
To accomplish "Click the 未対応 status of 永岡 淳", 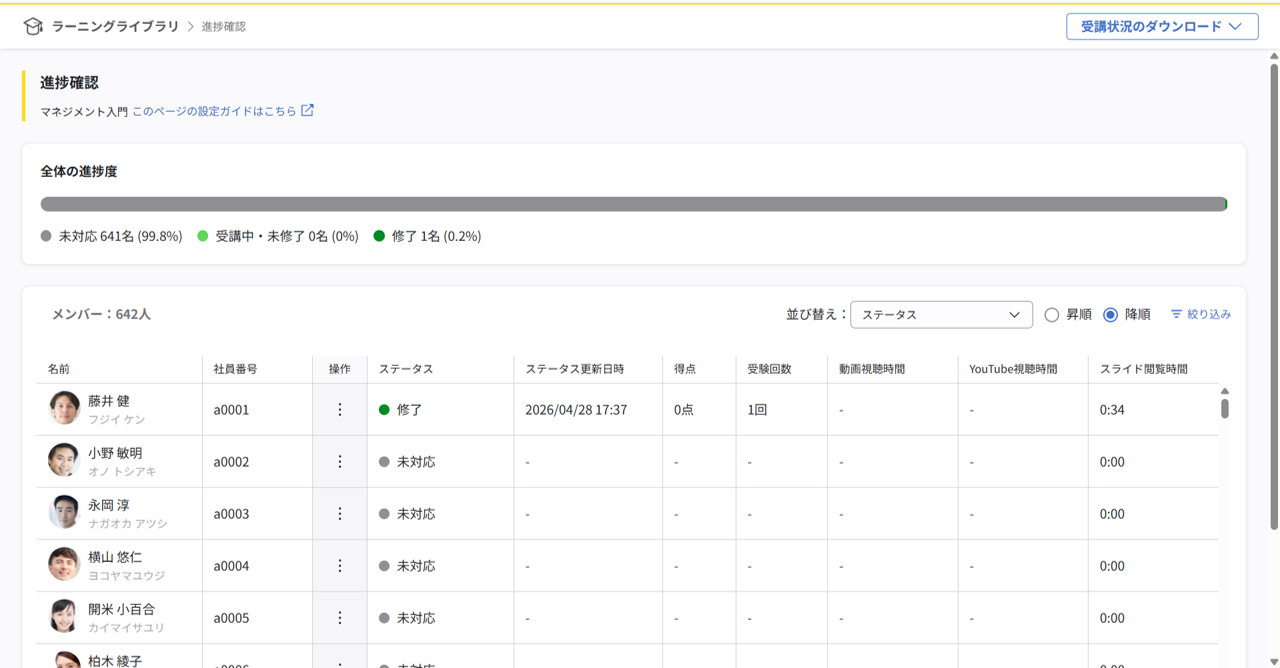I will (407, 514).
